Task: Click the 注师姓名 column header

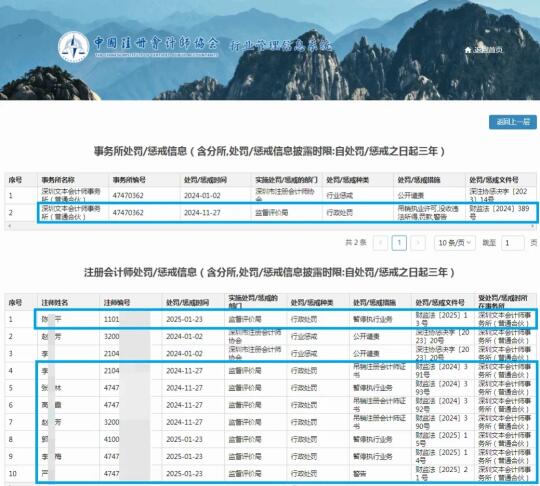Action: click(x=55, y=302)
